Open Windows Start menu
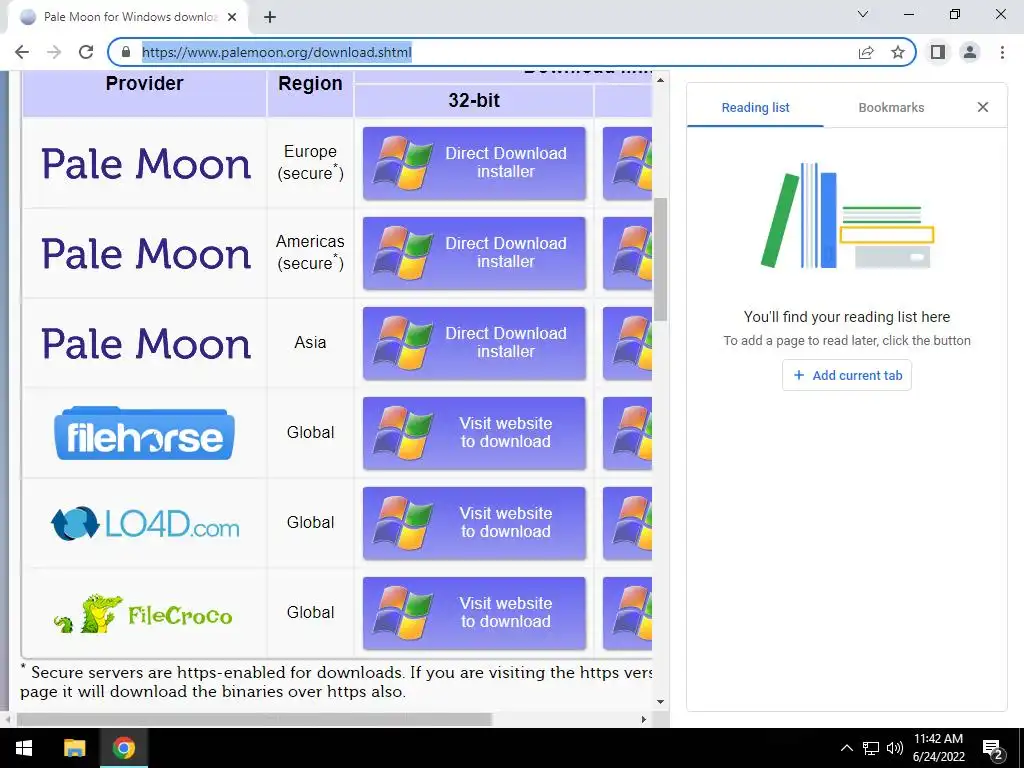Screen dimensions: 1024x768 [x=24, y=748]
